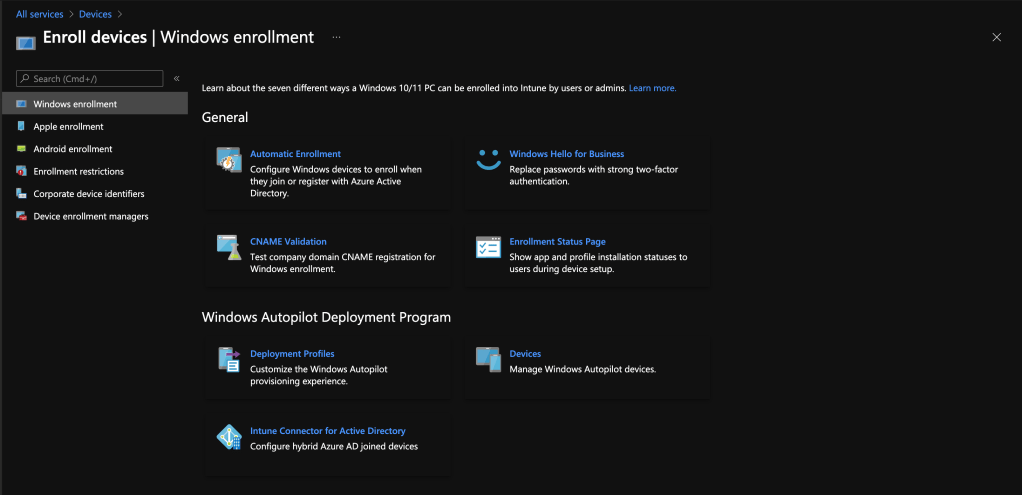This screenshot has width=1022, height=495.
Task: Close the Enroll devices blade
Action: click(996, 37)
